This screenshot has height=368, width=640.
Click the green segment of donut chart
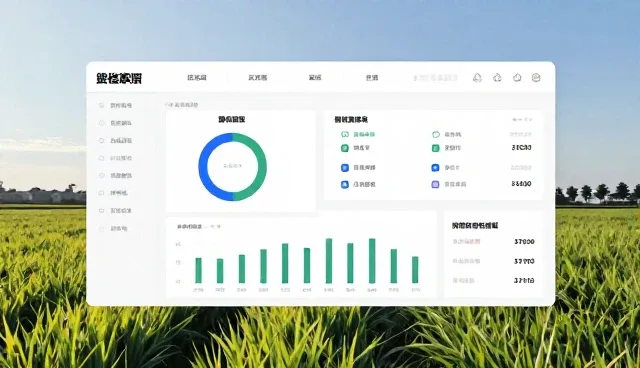click(262, 167)
